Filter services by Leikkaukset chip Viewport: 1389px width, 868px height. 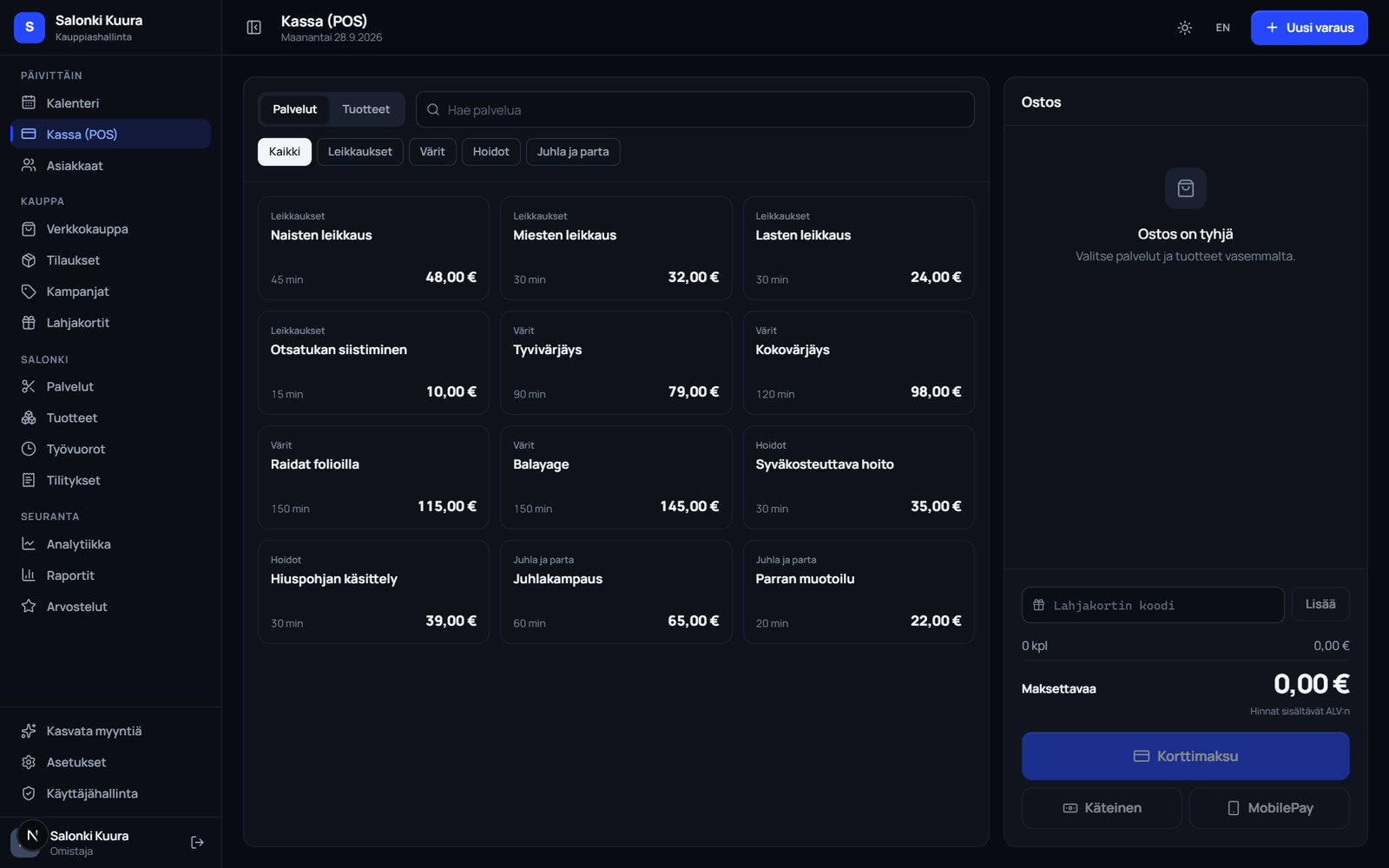click(360, 152)
